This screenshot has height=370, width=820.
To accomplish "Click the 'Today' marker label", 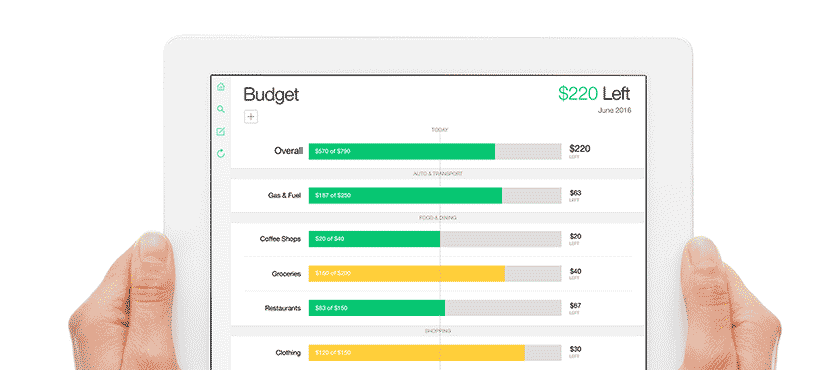I will 440,130.
